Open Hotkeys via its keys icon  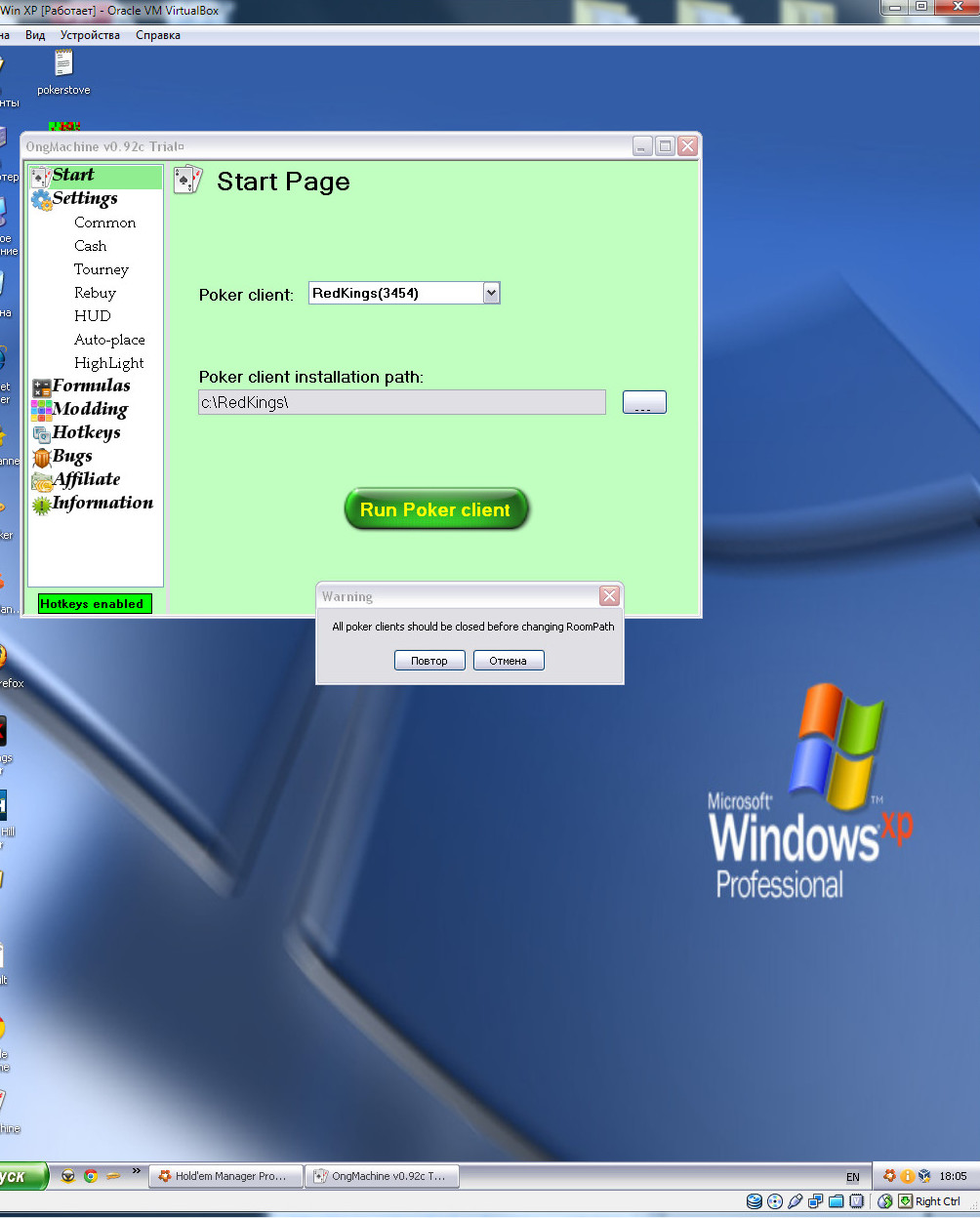41,434
